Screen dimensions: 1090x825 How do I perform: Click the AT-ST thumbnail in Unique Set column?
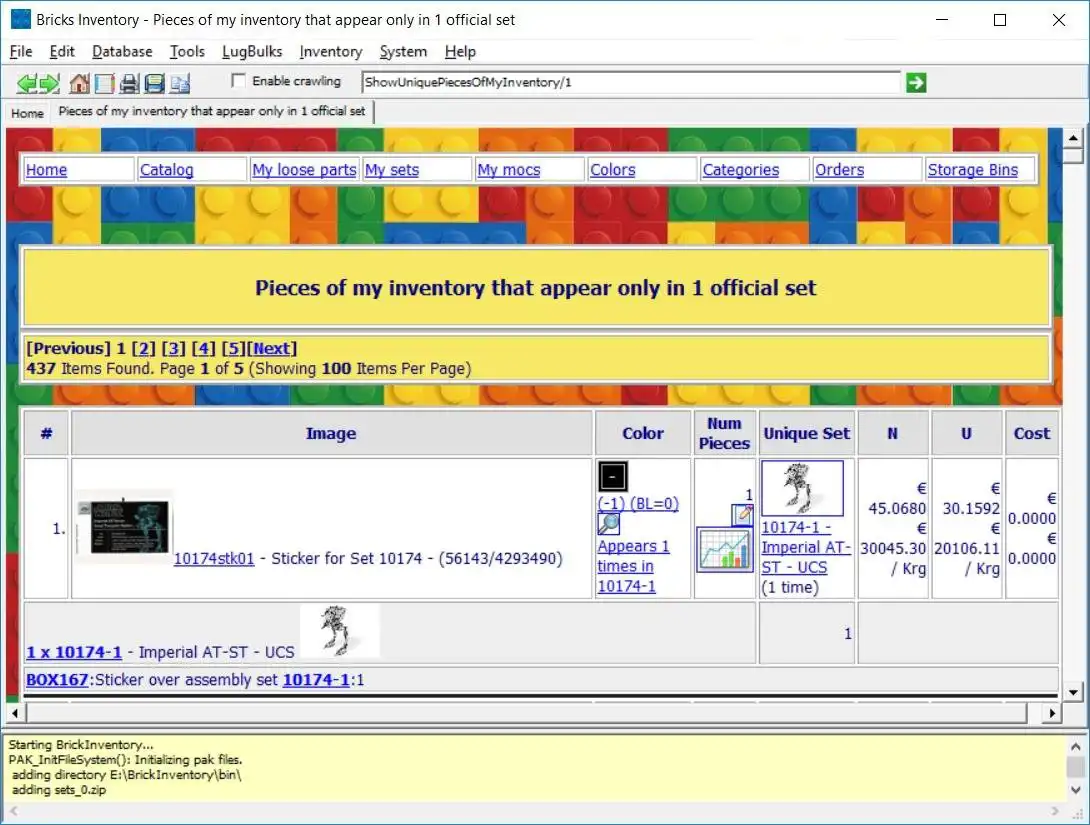pyautogui.click(x=802, y=488)
